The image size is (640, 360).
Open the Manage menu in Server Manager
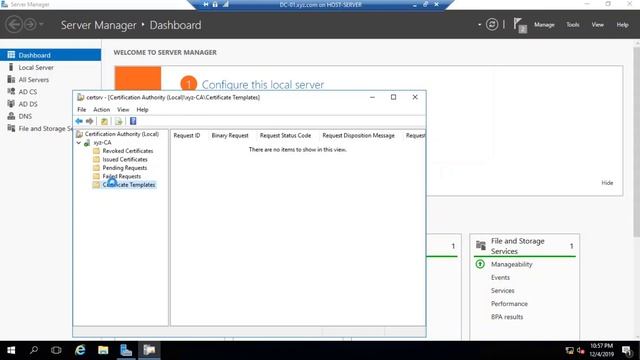tap(544, 25)
